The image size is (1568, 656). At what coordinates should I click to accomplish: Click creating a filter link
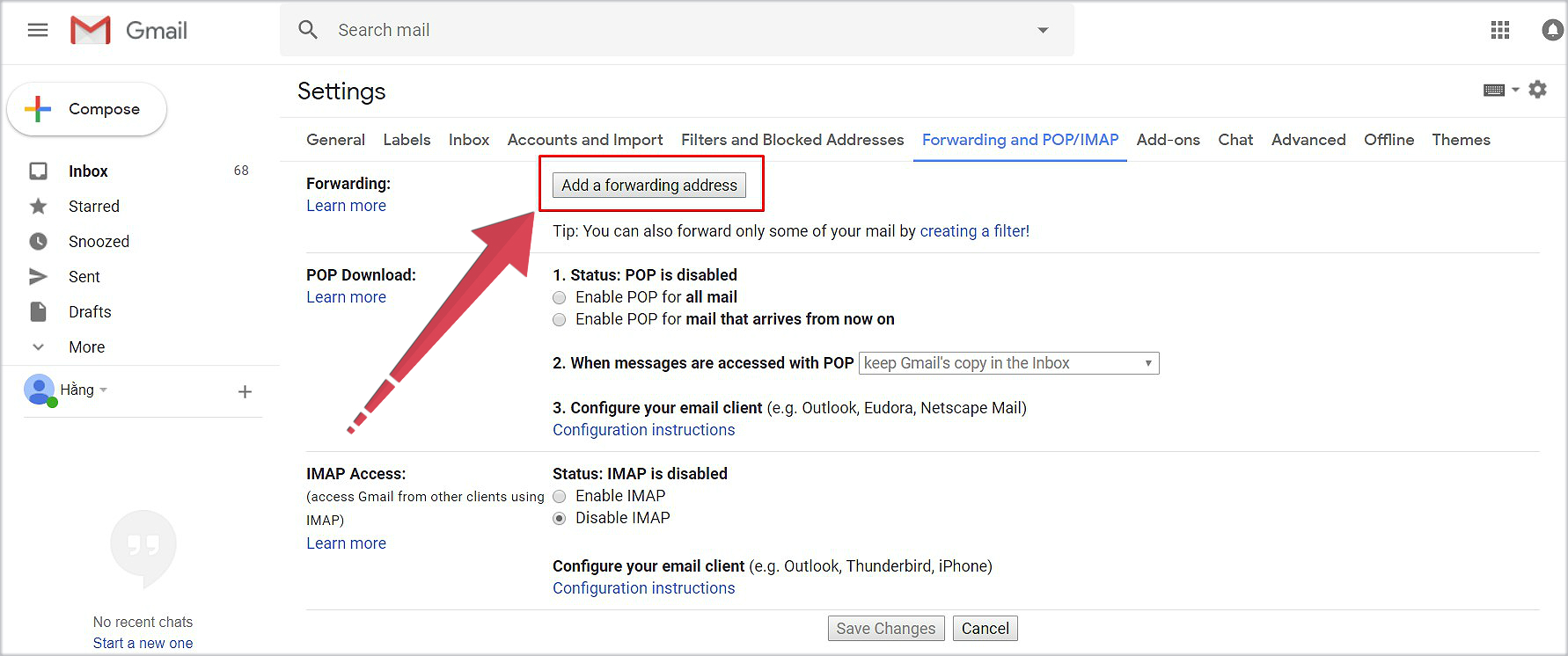click(974, 231)
